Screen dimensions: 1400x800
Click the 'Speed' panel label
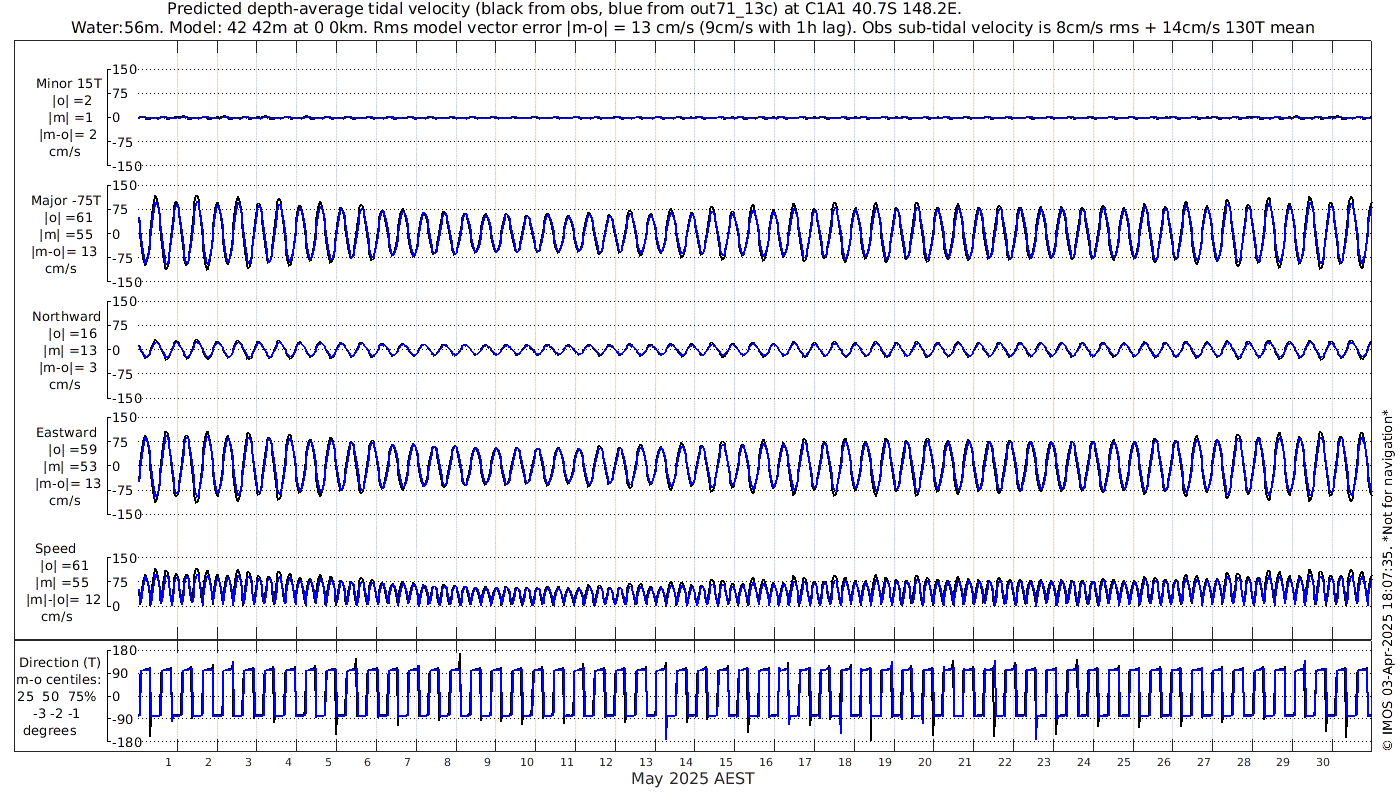tap(55, 549)
